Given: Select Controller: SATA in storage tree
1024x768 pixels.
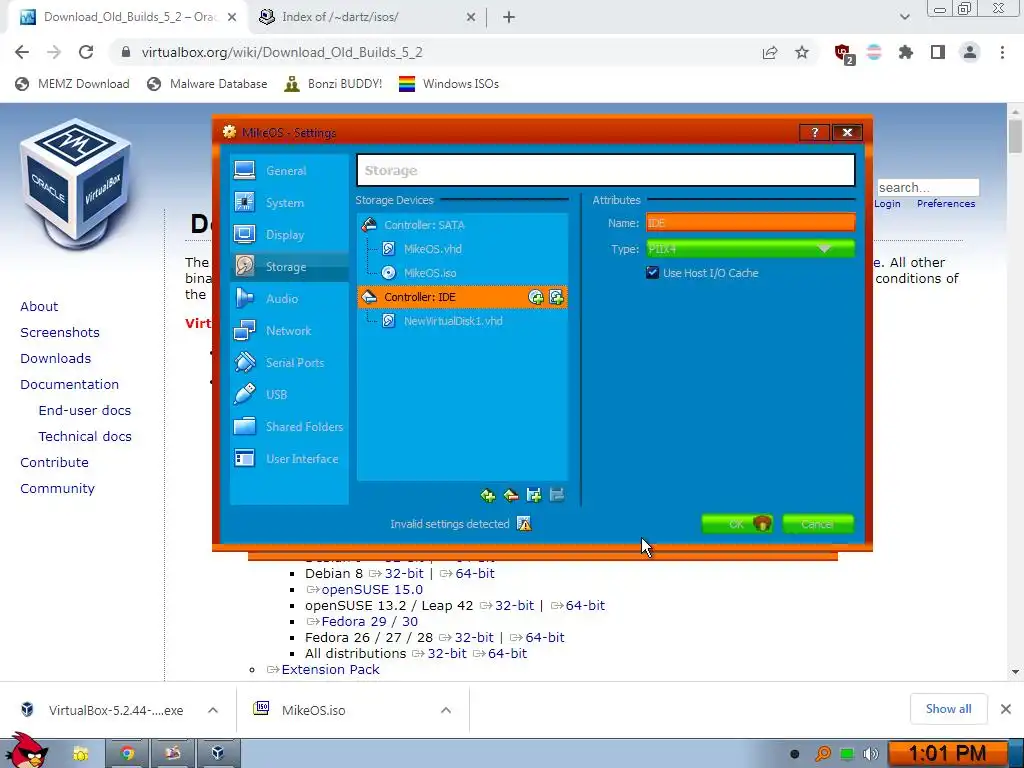Looking at the screenshot, I should tap(462, 225).
